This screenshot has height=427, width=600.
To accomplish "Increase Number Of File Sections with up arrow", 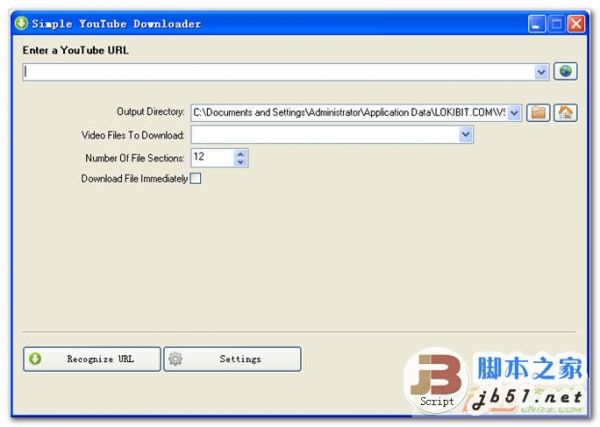I will (240, 154).
